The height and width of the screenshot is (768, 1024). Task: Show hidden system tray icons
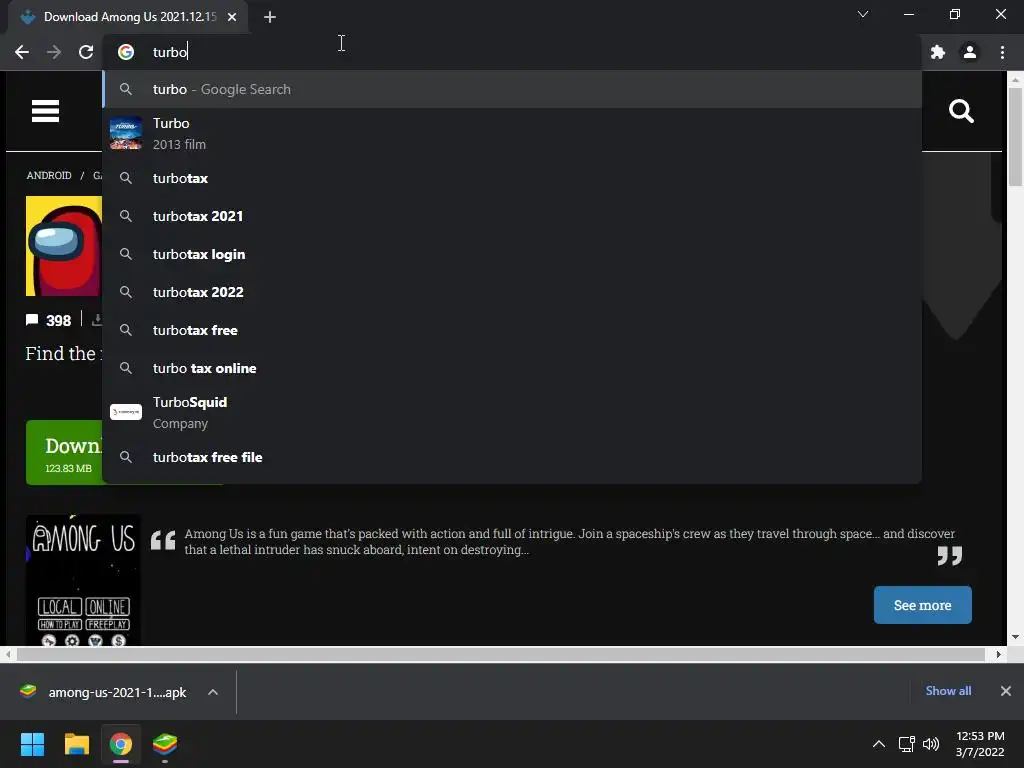click(878, 744)
